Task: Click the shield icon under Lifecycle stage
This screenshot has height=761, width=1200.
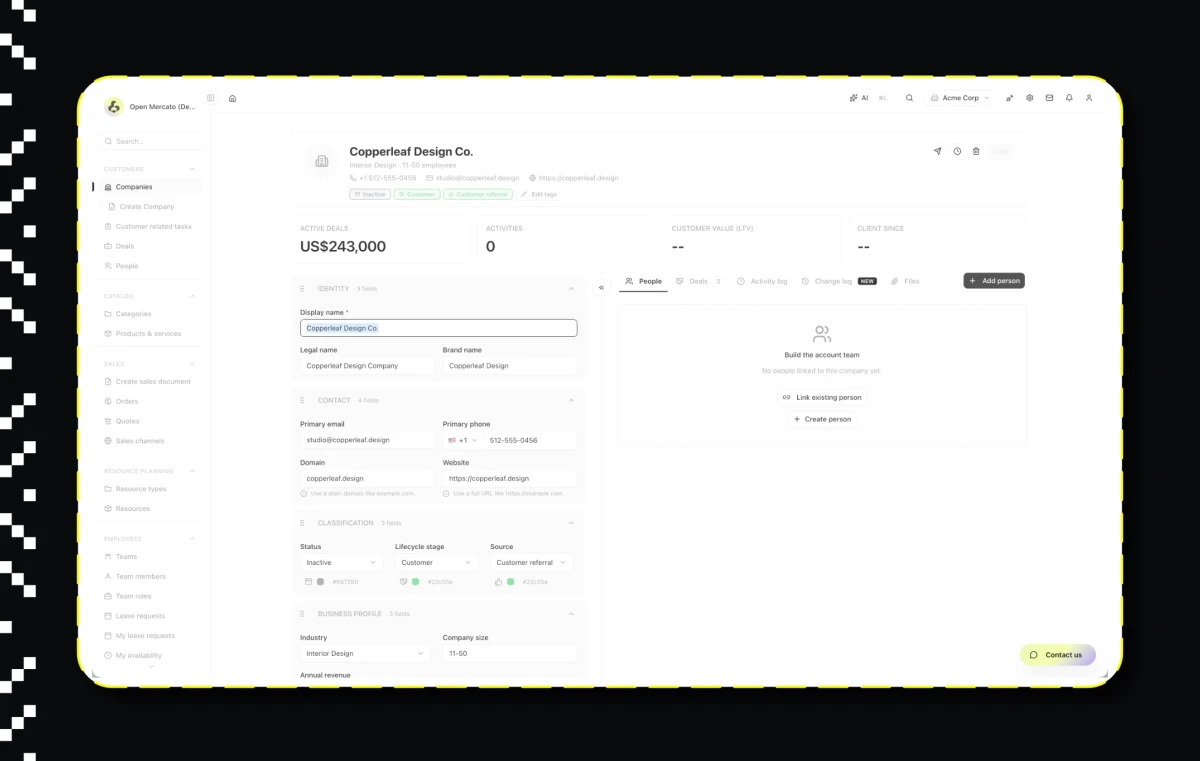Action: click(403, 581)
